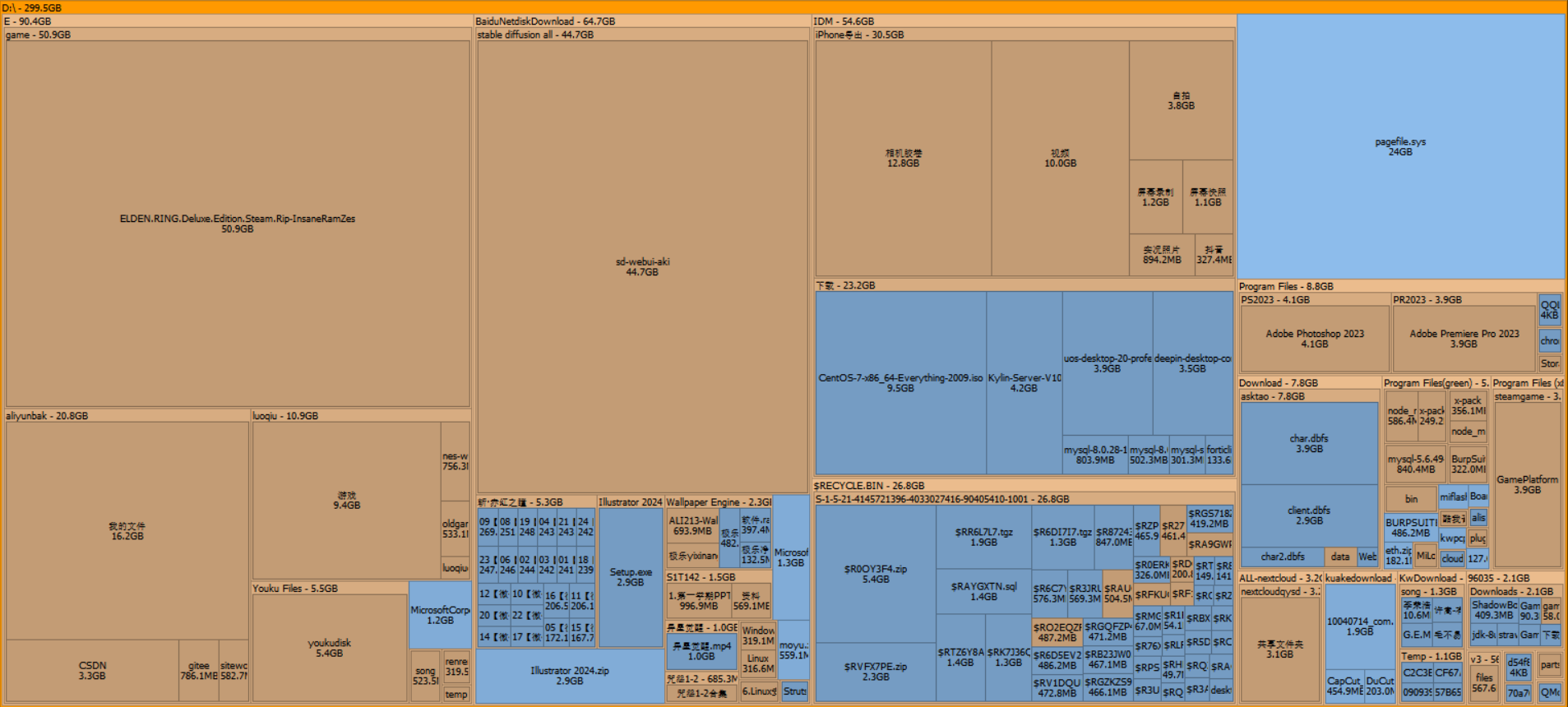
Task: Open the aliyunbak - 20.8GB folder header
Action: (127, 416)
